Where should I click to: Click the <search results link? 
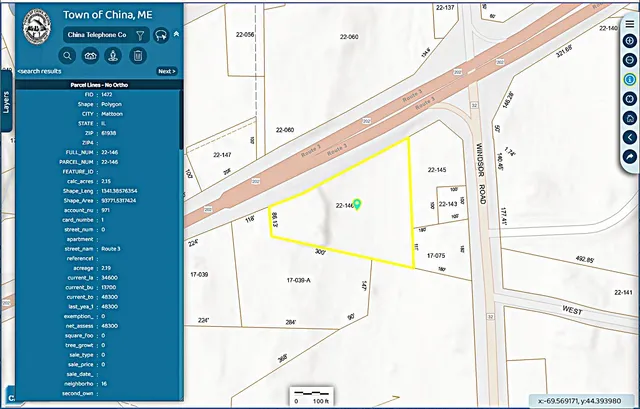(x=41, y=72)
